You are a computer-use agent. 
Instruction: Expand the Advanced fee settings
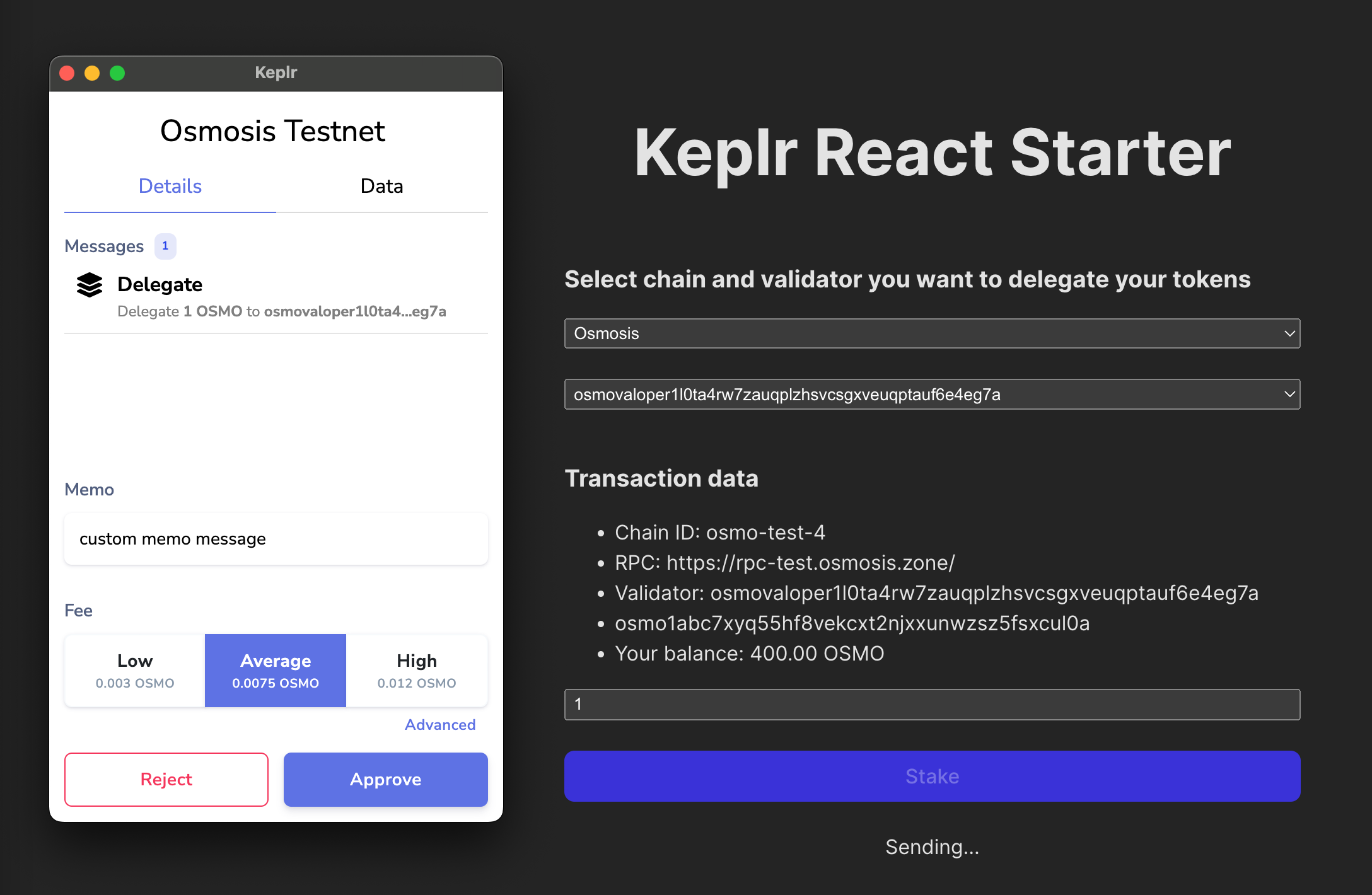tap(439, 724)
